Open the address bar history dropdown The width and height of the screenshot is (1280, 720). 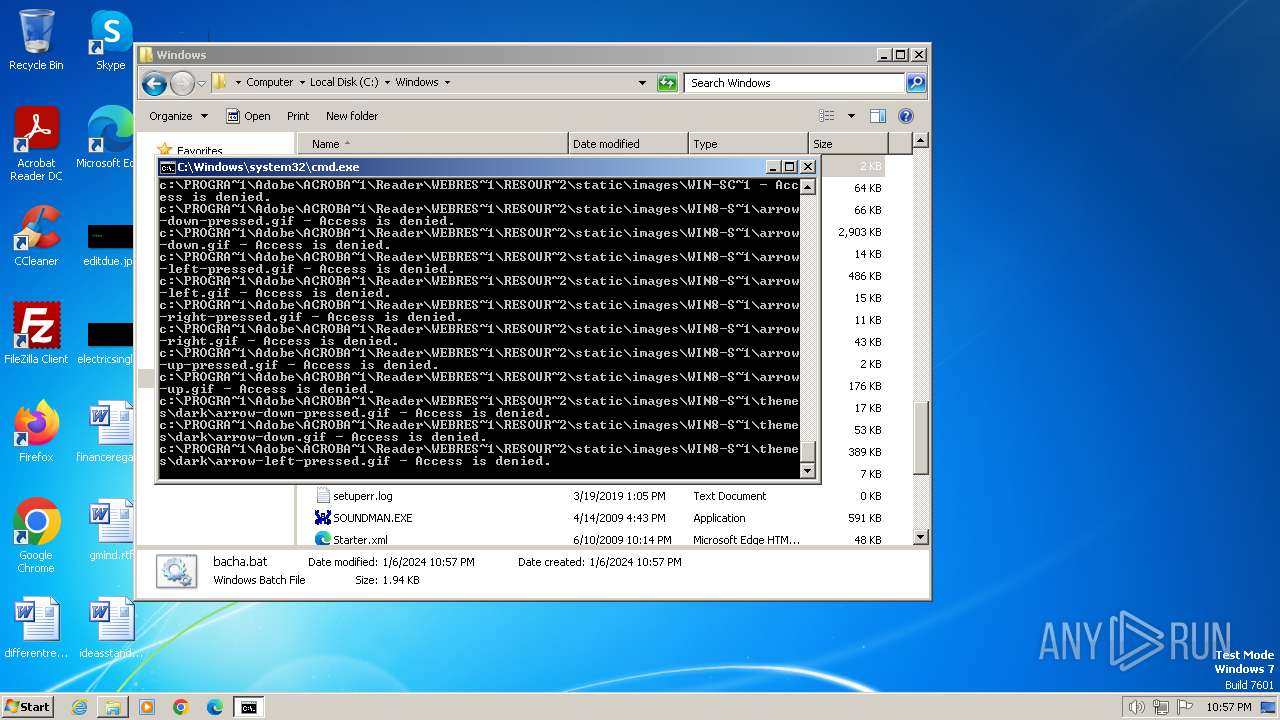pos(642,83)
